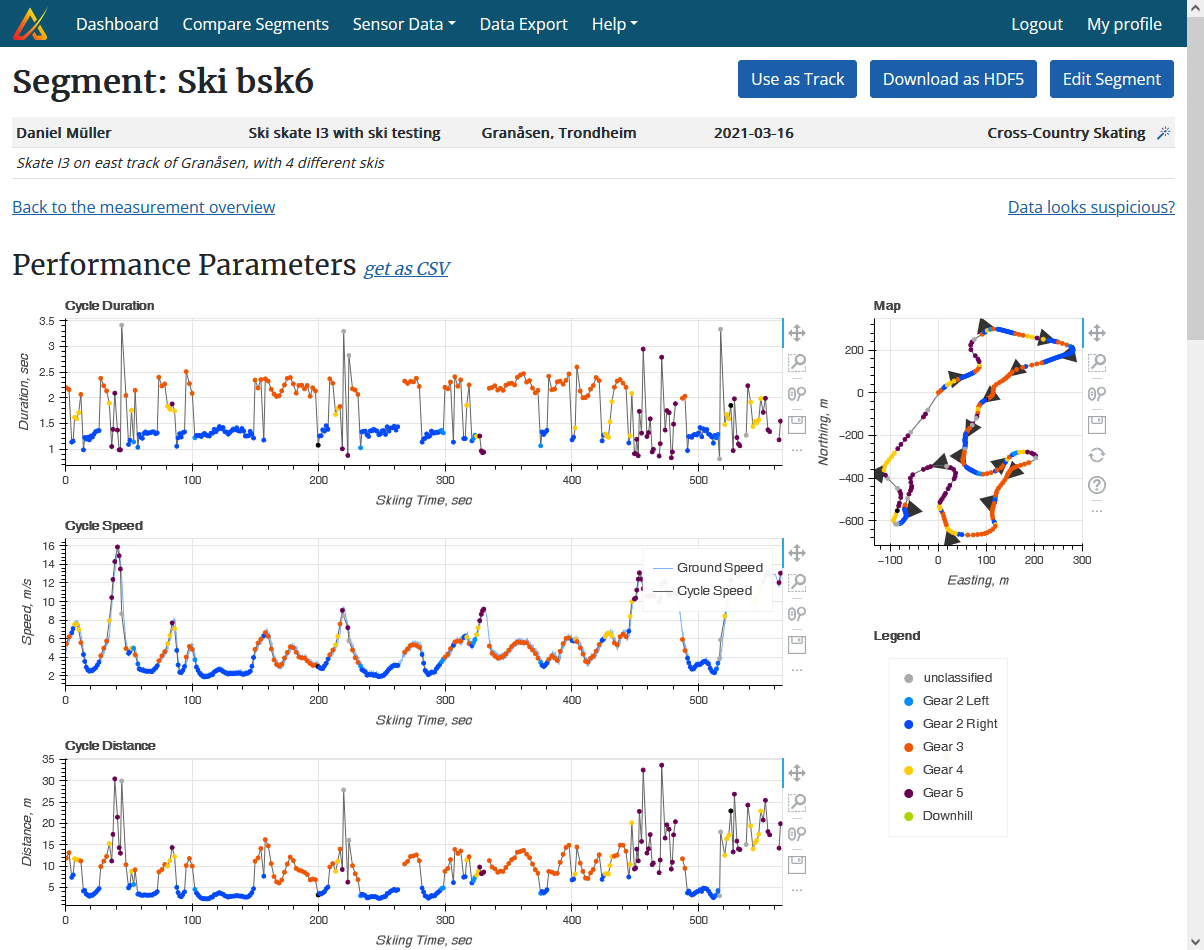This screenshot has width=1204, height=950.
Task: Open the get as CSV link
Action: click(406, 268)
